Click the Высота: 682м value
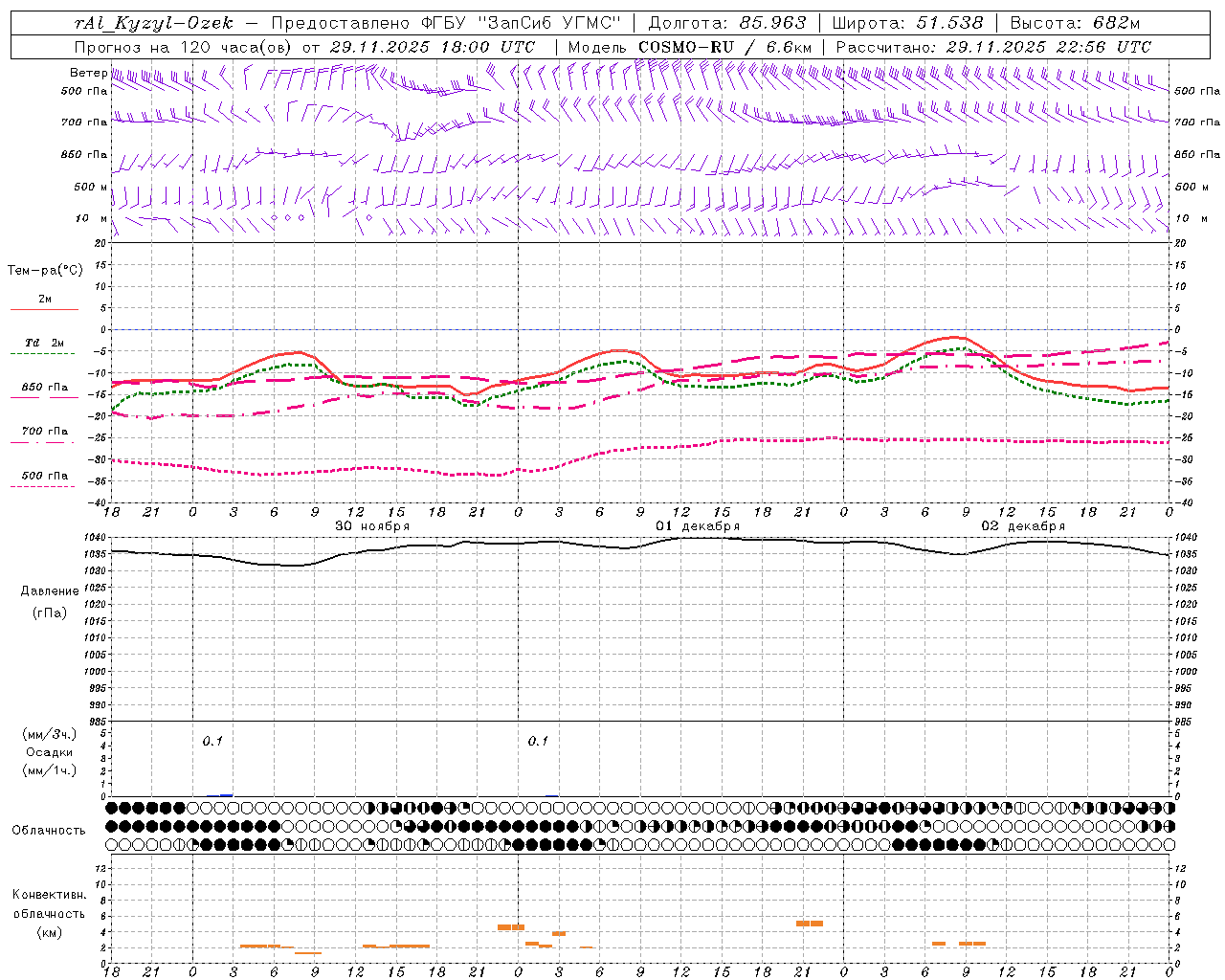Image resolution: width=1225 pixels, height=980 pixels. tap(1075, 24)
